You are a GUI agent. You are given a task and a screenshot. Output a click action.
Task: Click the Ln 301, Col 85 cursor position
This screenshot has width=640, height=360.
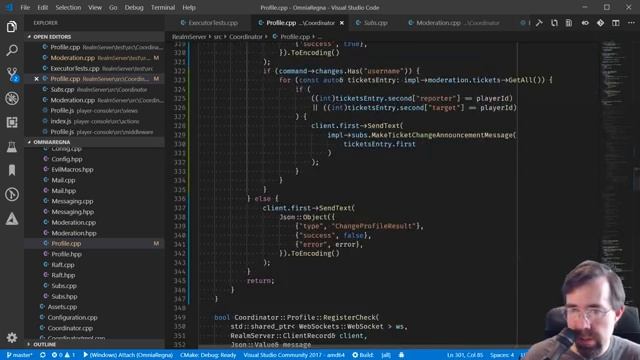coord(465,355)
